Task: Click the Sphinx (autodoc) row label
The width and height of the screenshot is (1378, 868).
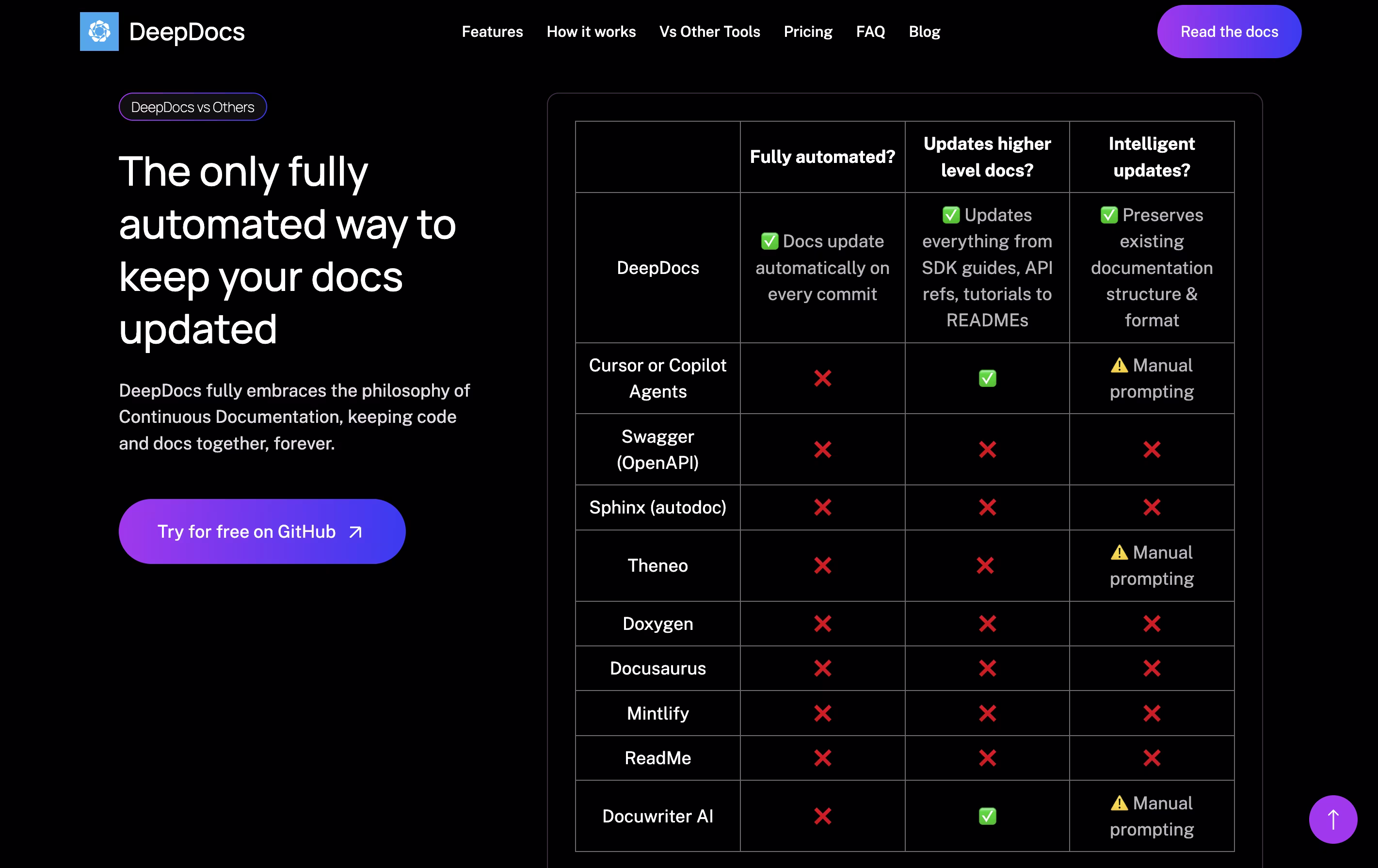Action: click(657, 507)
